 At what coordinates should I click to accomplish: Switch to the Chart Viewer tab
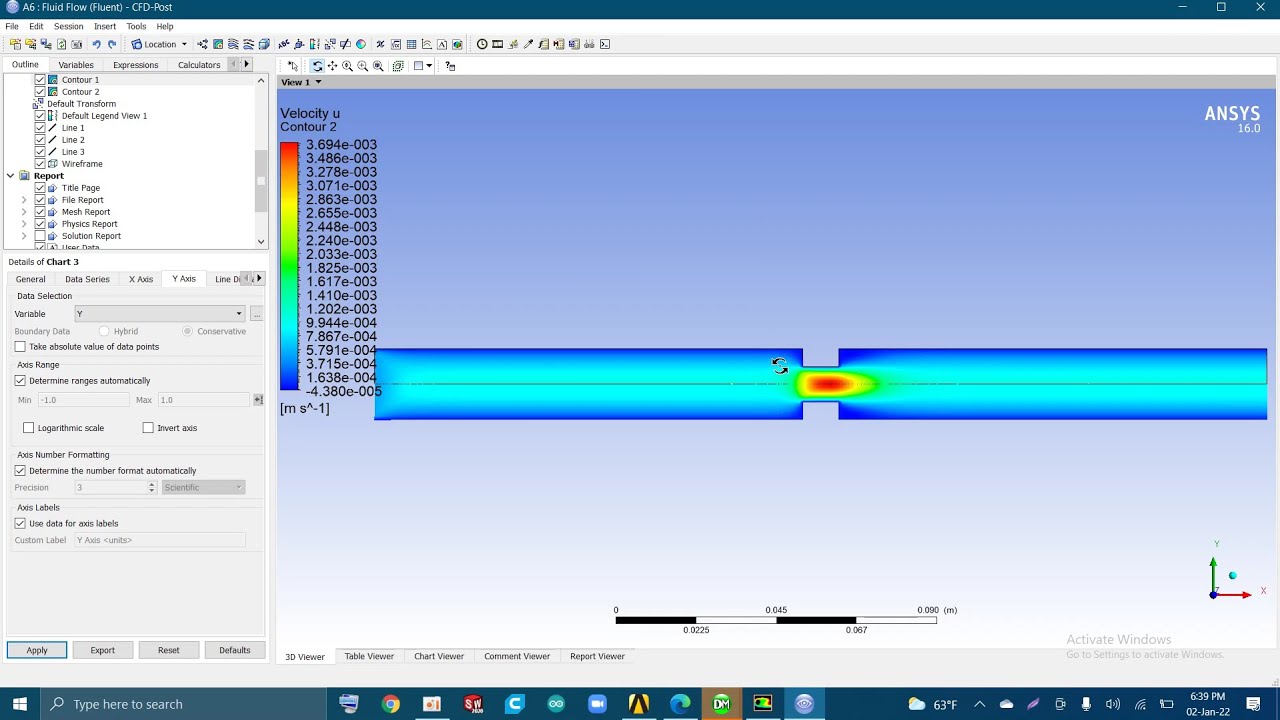(439, 656)
